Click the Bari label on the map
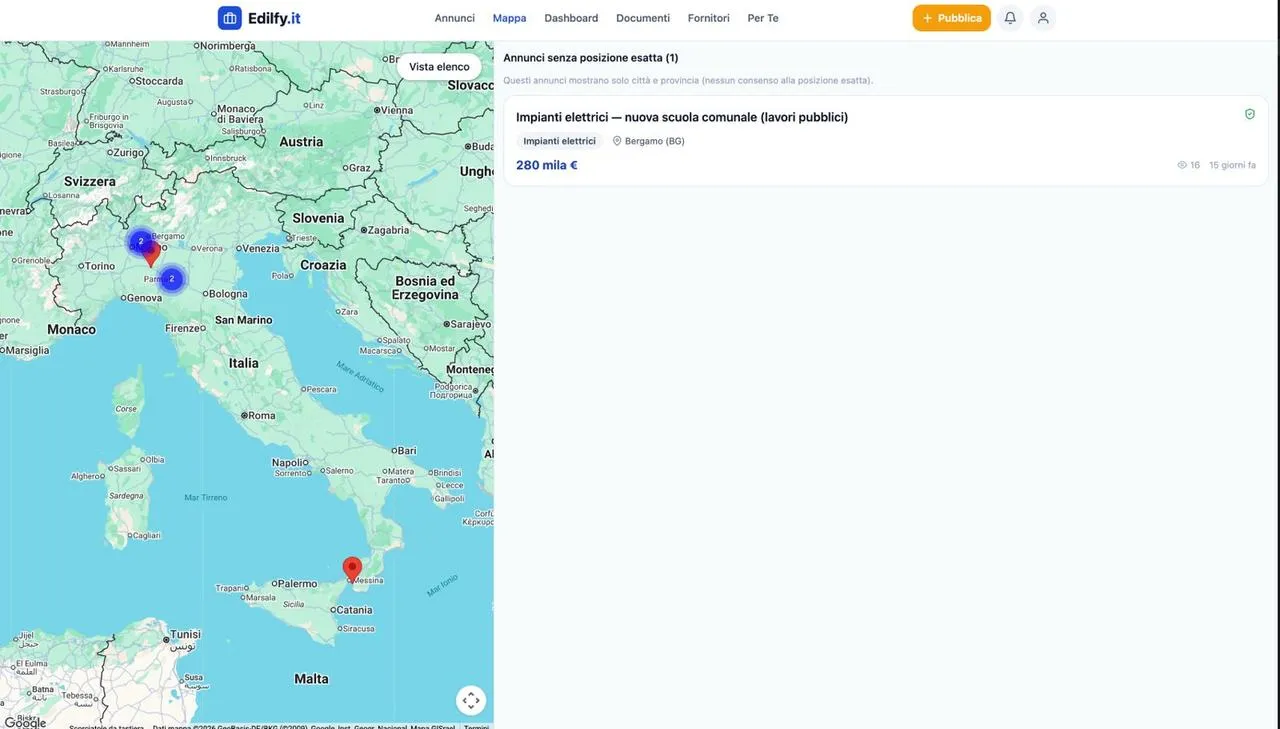 [x=406, y=451]
